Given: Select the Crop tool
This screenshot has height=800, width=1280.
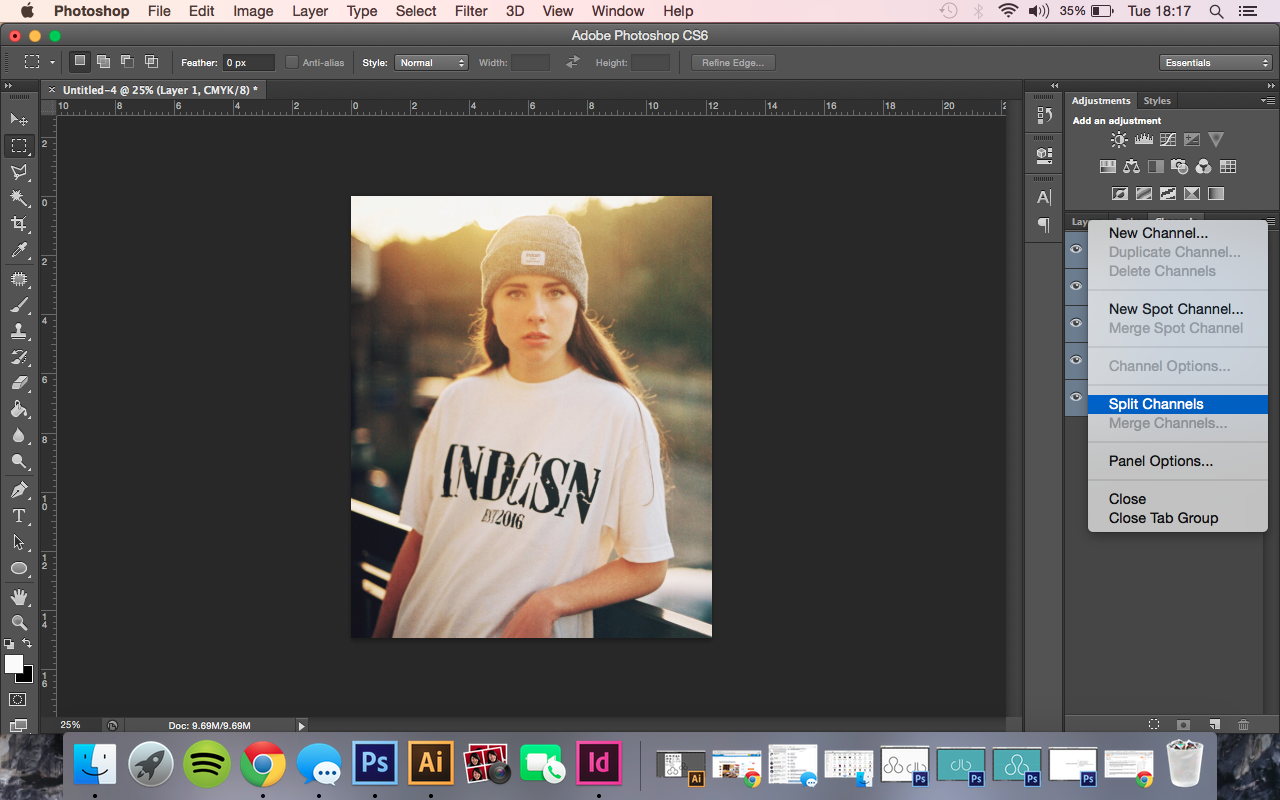Looking at the screenshot, I should (18, 224).
